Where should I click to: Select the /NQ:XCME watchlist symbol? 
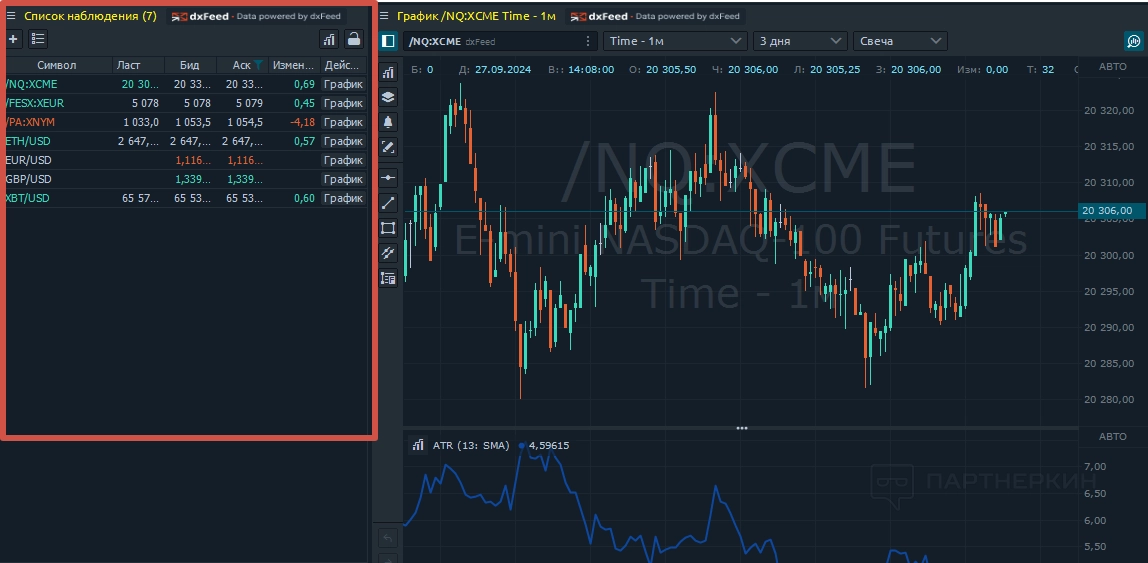(31, 84)
